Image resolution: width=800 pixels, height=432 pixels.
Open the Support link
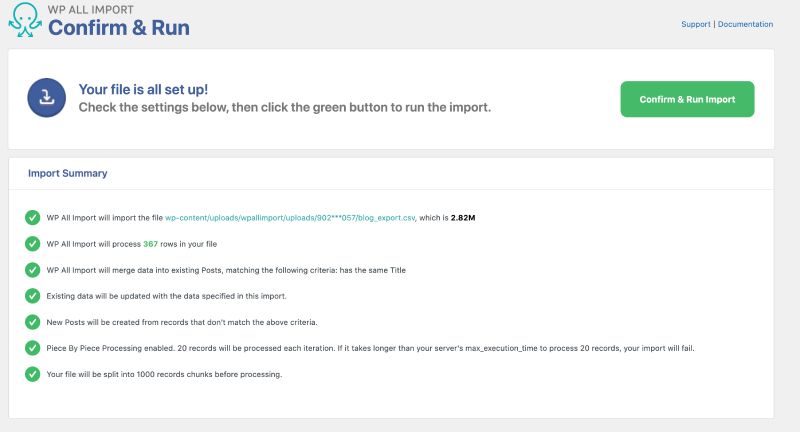695,24
